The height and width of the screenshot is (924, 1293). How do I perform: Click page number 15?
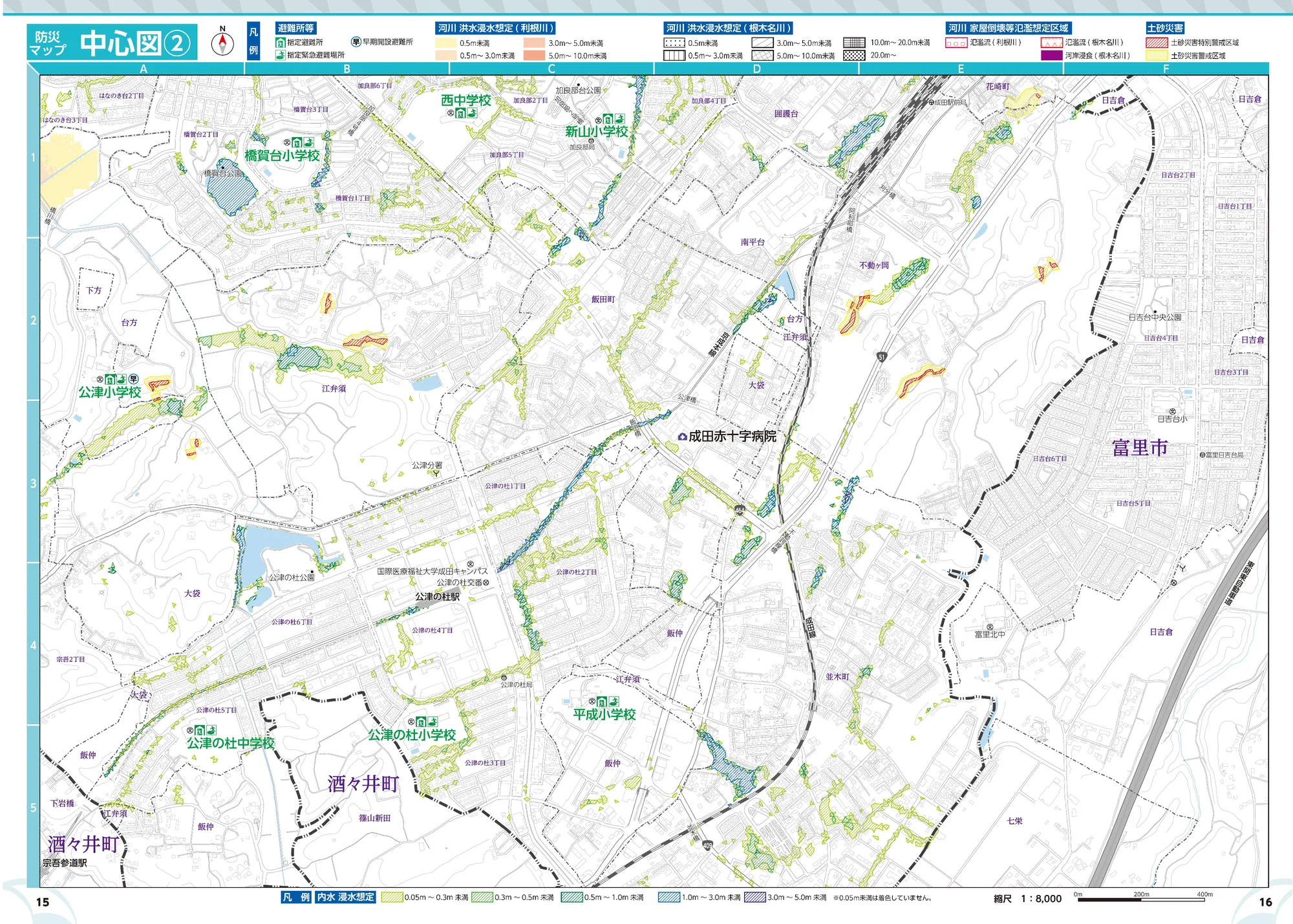(43, 902)
